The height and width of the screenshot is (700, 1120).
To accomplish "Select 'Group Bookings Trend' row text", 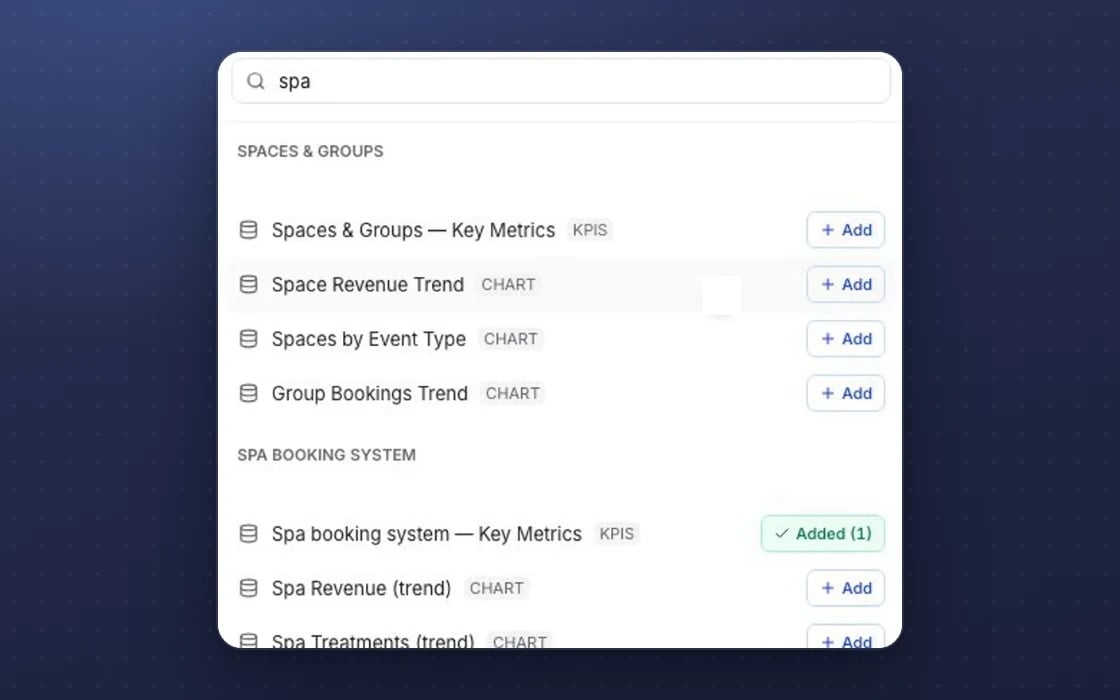I will click(369, 393).
